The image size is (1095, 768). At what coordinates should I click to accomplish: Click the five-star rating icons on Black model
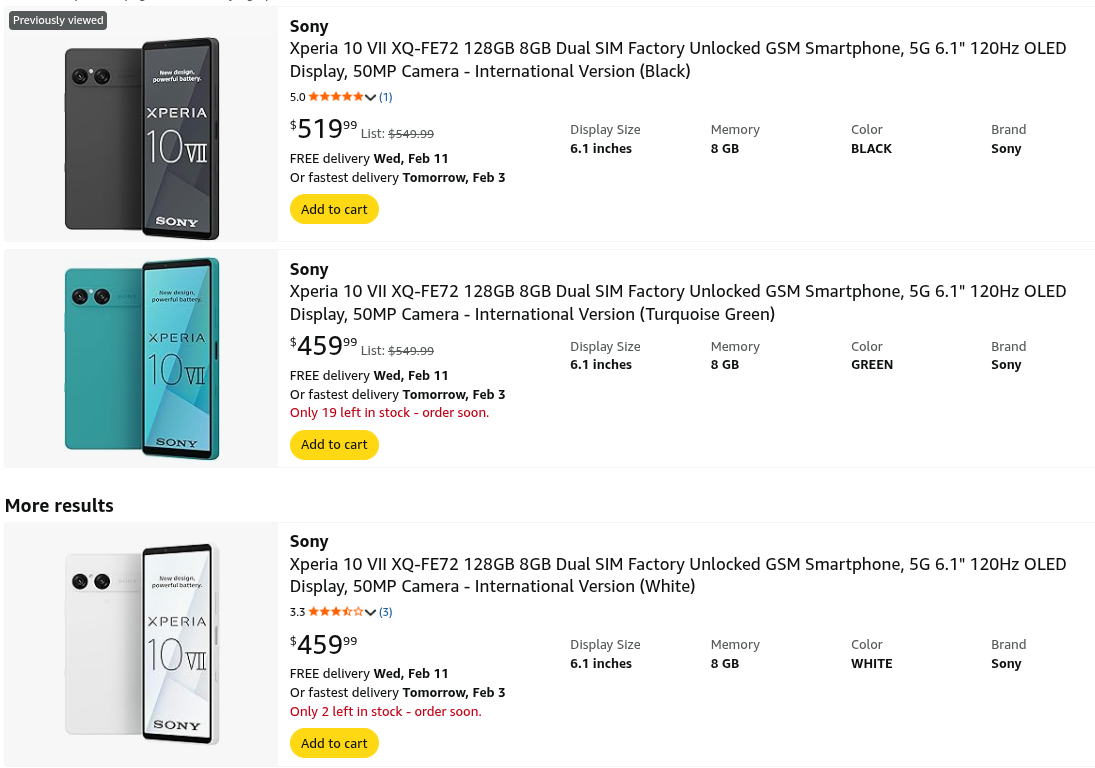tap(336, 97)
